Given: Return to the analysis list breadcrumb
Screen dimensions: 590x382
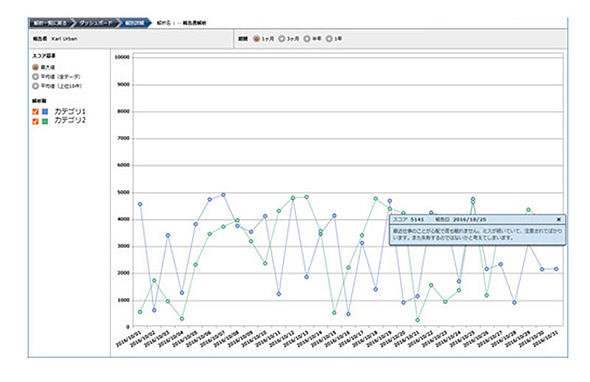Looking at the screenshot, I should 50,23.
